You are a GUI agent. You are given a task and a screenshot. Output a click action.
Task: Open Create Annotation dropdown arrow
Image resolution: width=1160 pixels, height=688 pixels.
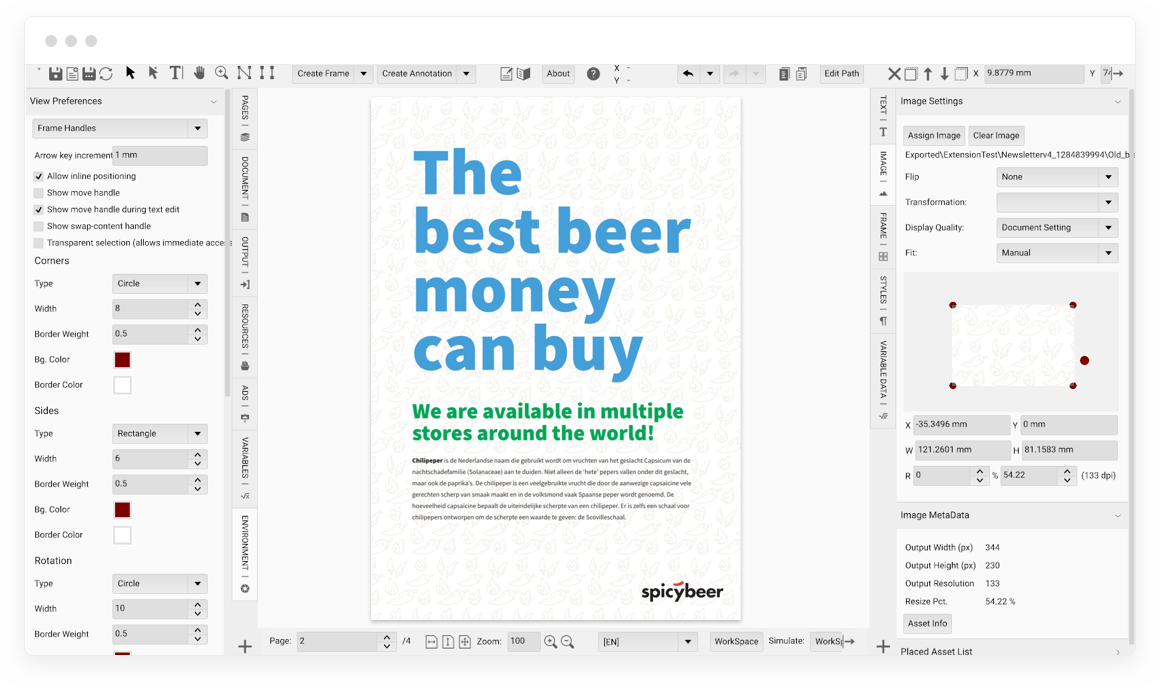coord(466,73)
